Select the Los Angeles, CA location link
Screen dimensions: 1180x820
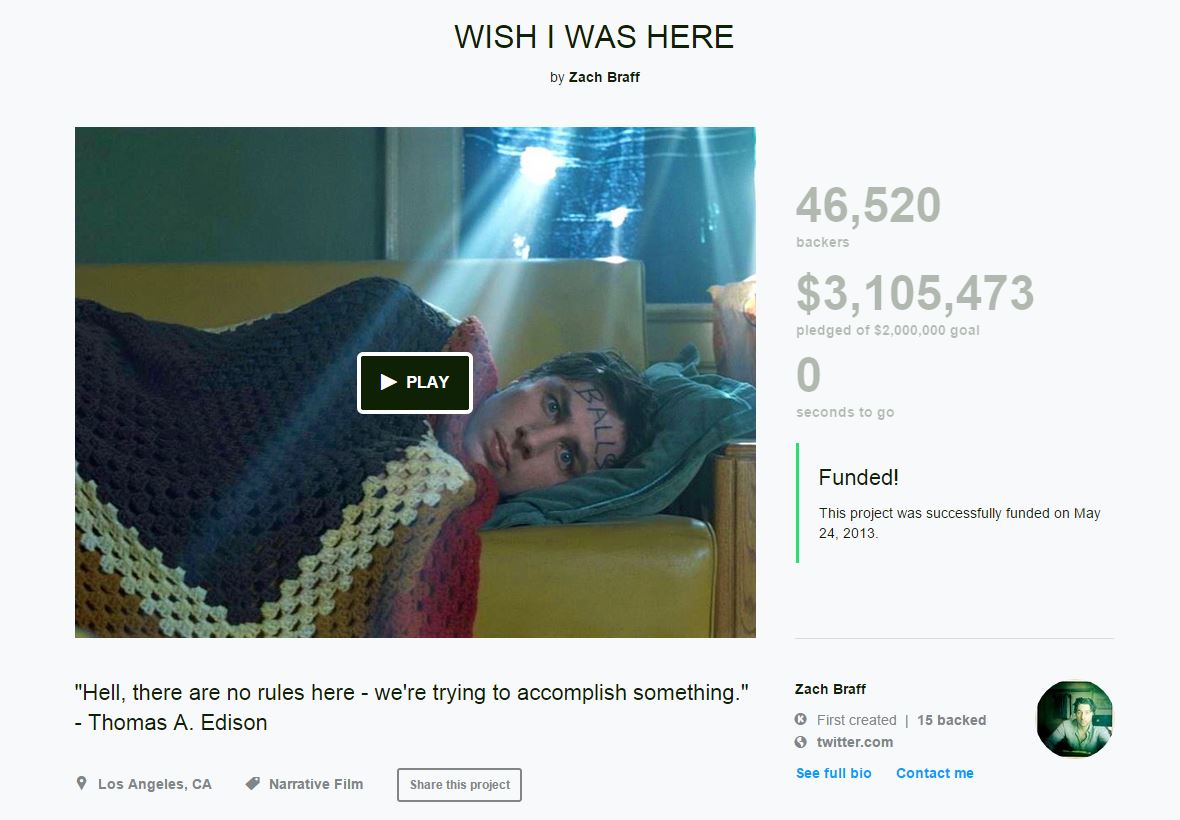pos(154,784)
